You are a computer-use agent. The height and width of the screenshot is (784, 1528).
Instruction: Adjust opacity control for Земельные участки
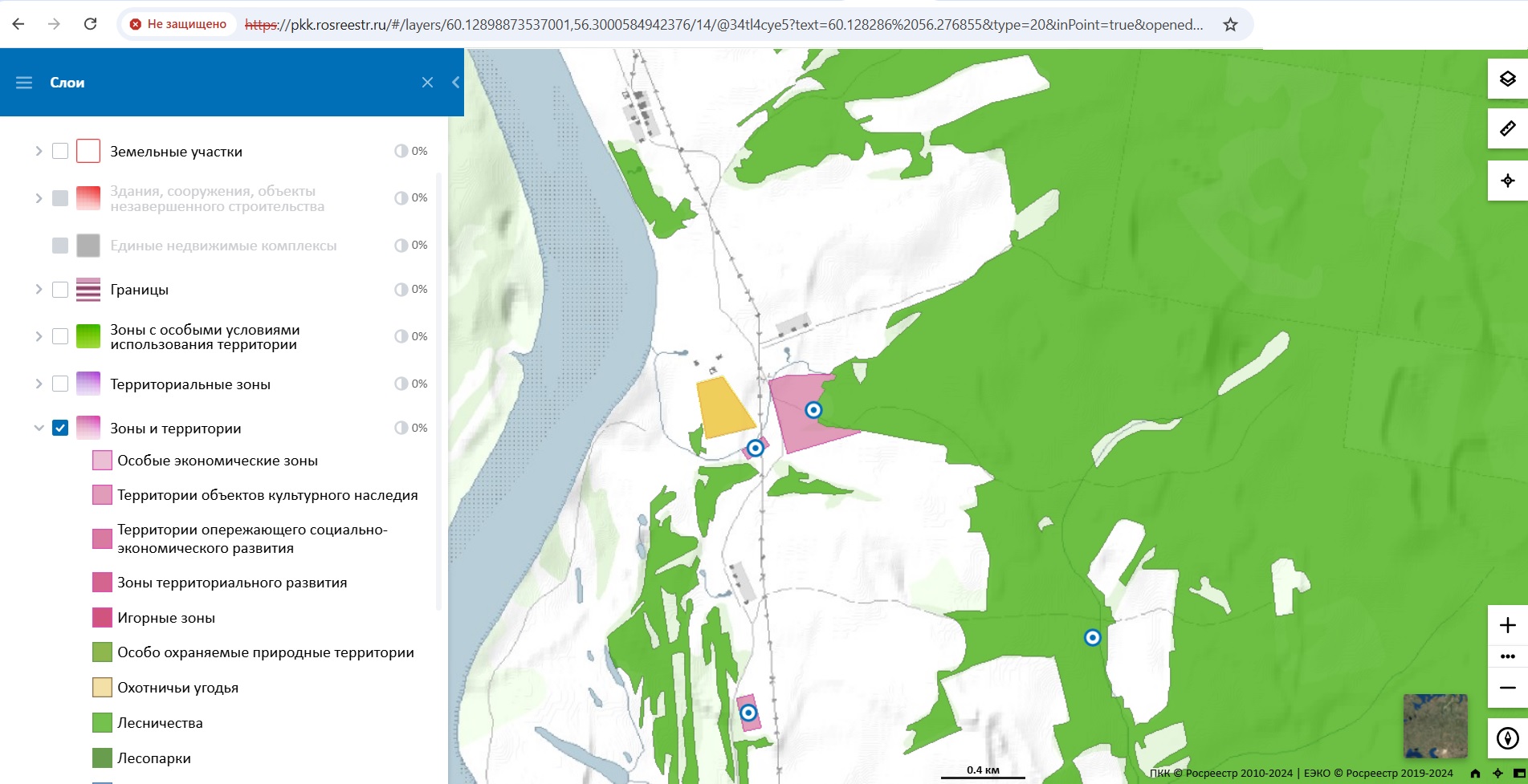click(401, 151)
